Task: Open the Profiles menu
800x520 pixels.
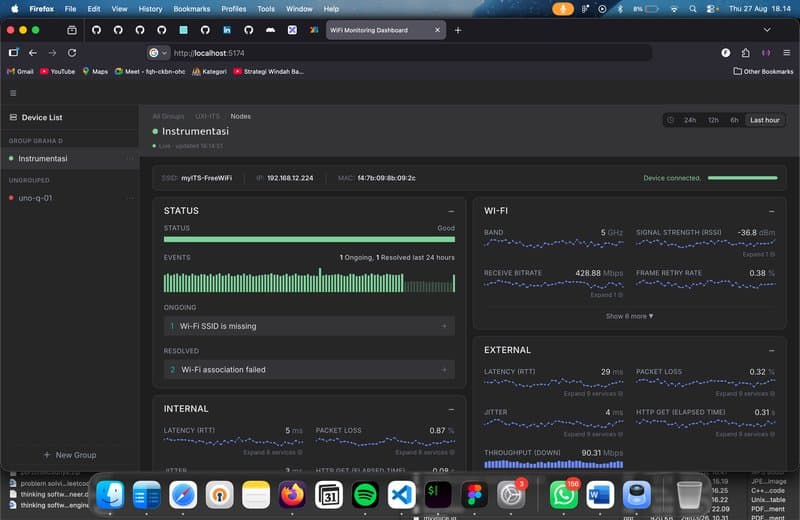Action: coord(233,9)
